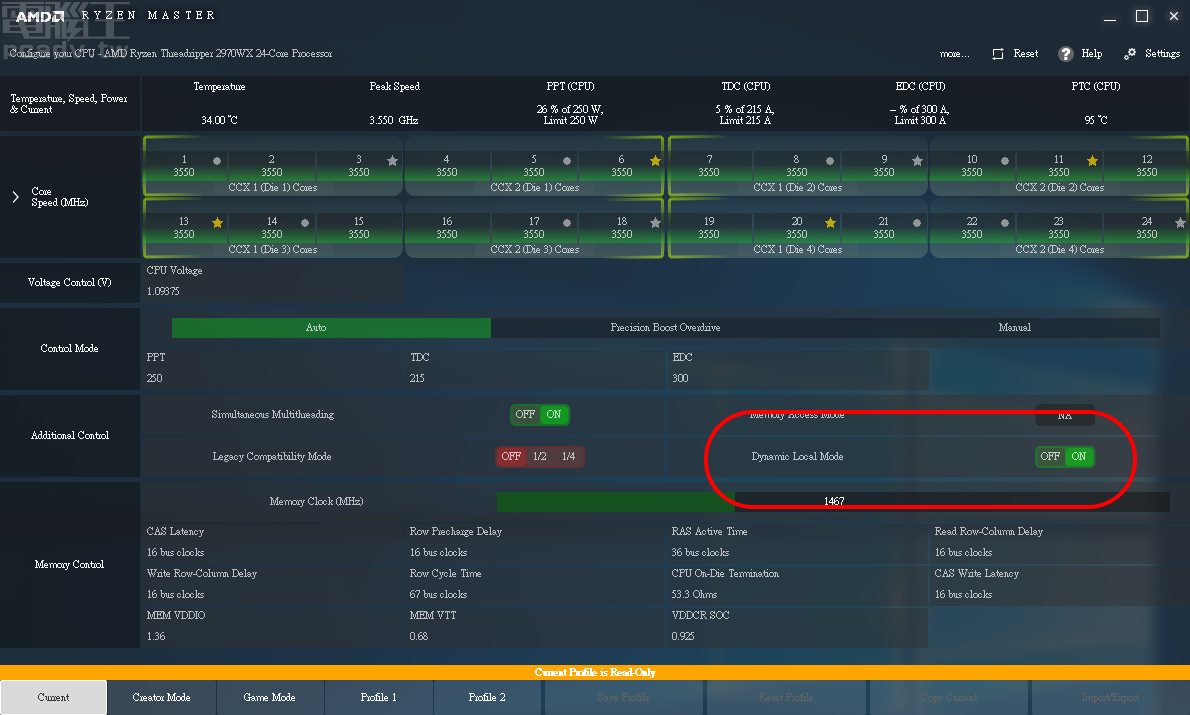Set Legacy Compatibility Mode to 1/2
Viewport: 1190px width, 715px height.
pyautogui.click(x=540, y=456)
